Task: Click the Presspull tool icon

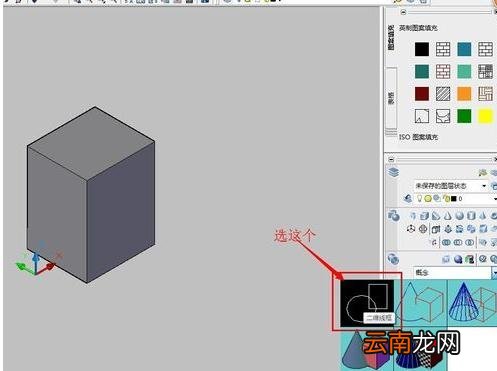Action: click(x=448, y=229)
